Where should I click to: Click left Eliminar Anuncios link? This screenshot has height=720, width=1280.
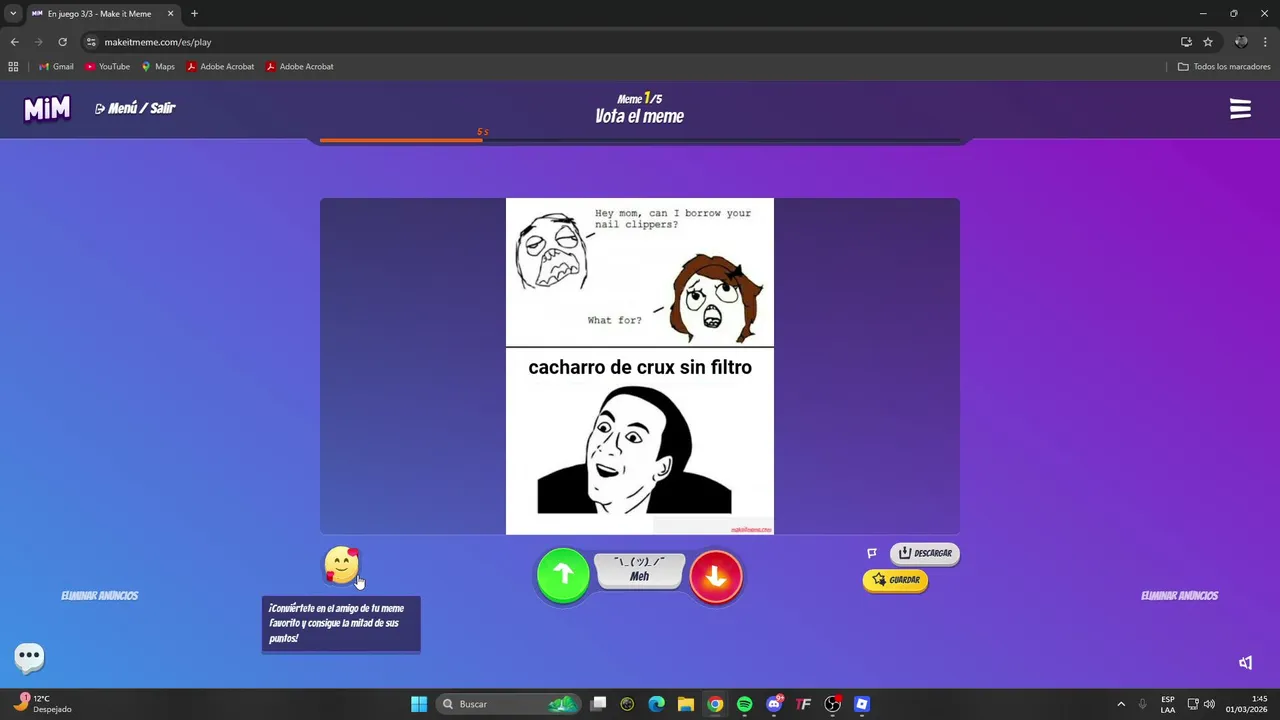click(100, 596)
